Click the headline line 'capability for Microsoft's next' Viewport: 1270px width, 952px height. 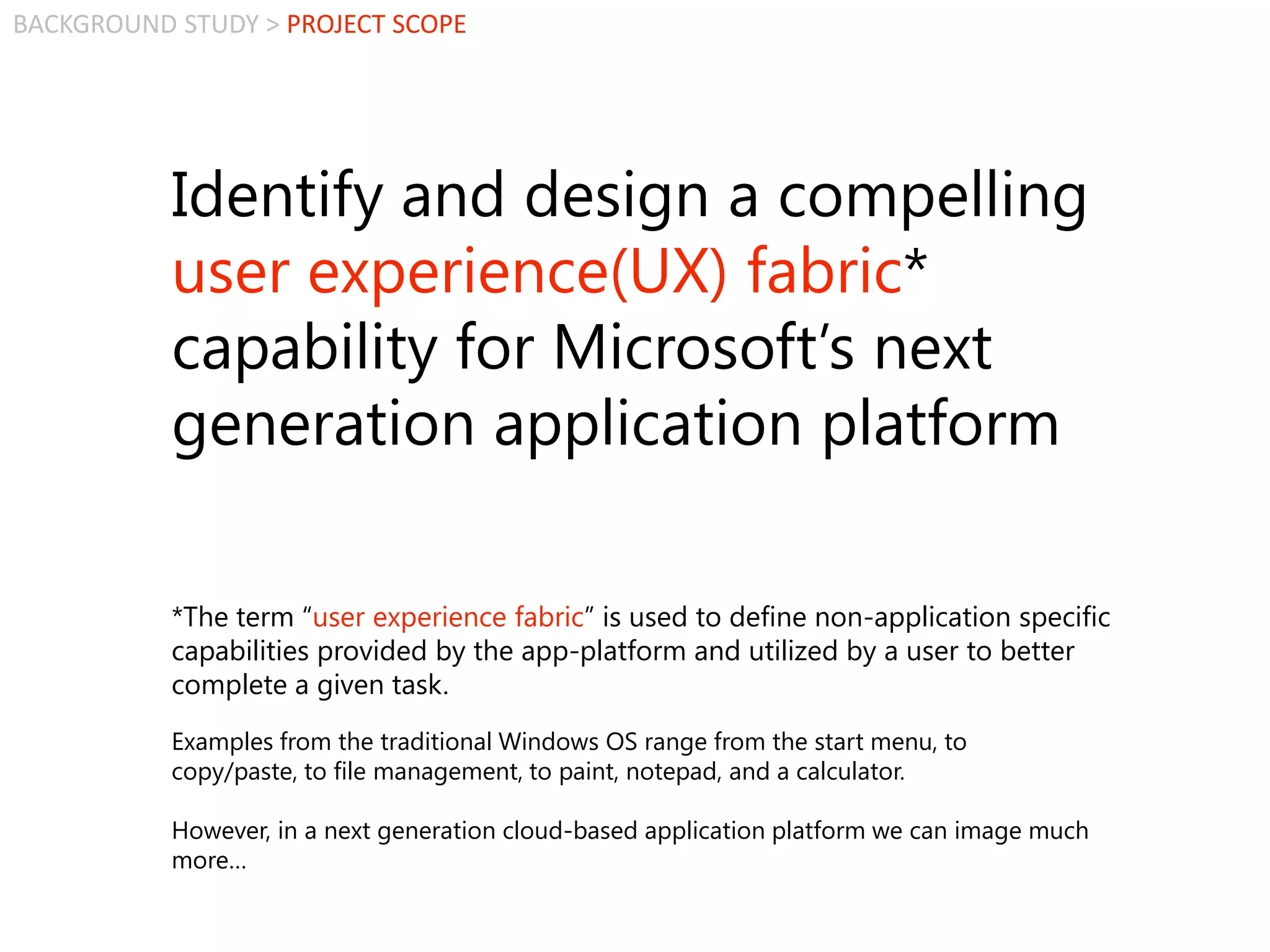tap(582, 348)
